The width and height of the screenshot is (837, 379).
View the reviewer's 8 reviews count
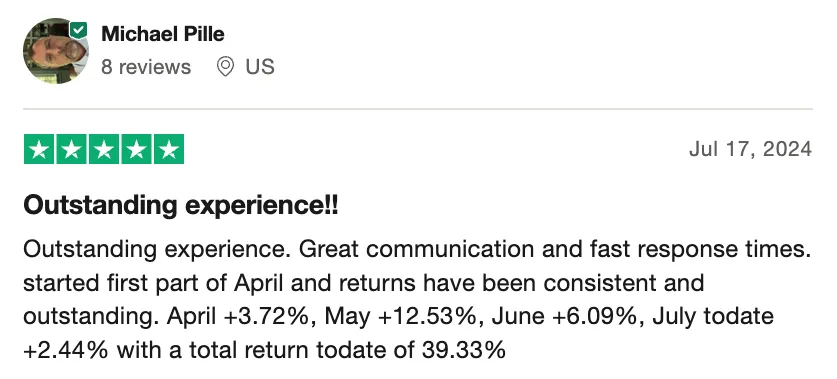tap(146, 67)
